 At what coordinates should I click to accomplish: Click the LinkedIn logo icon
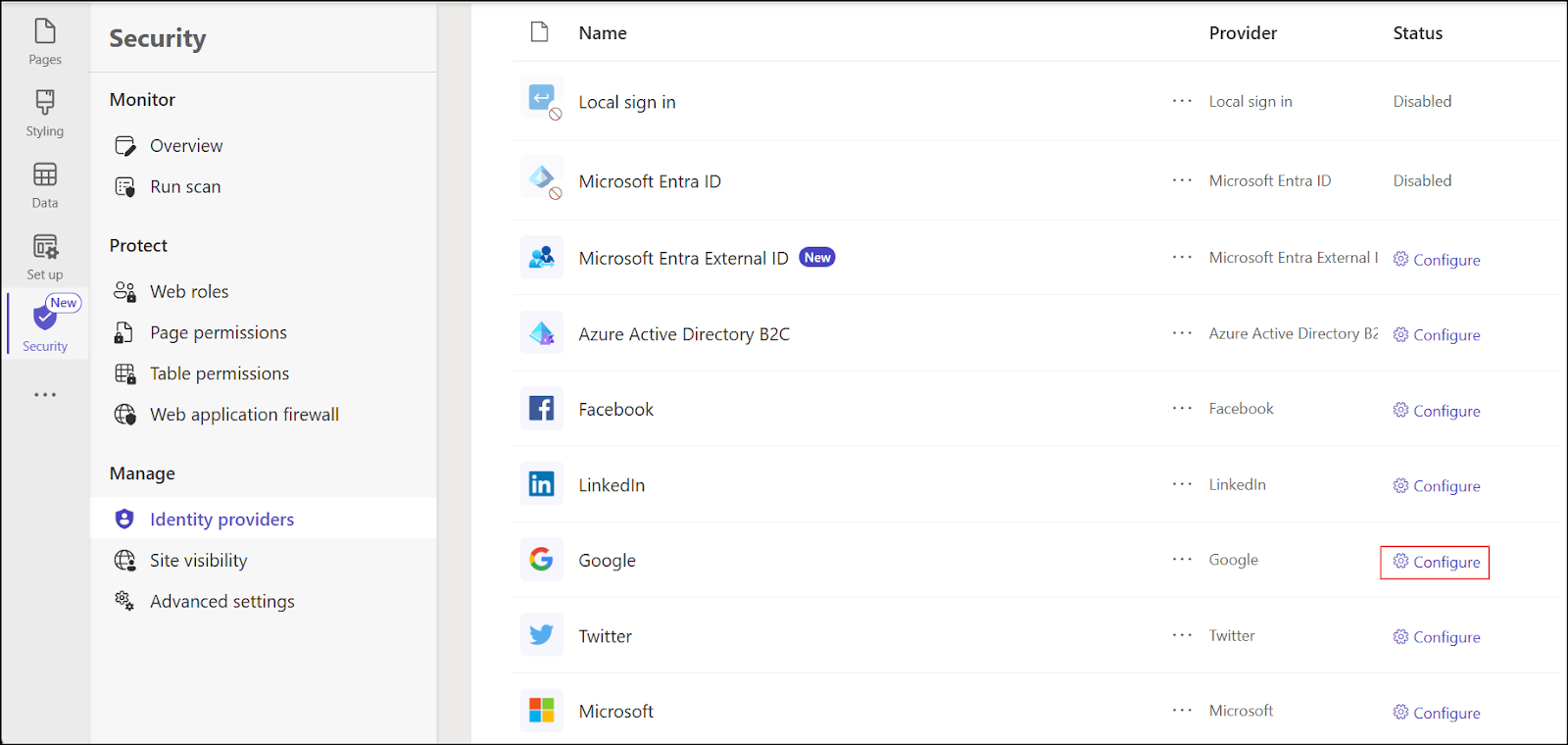tap(542, 484)
